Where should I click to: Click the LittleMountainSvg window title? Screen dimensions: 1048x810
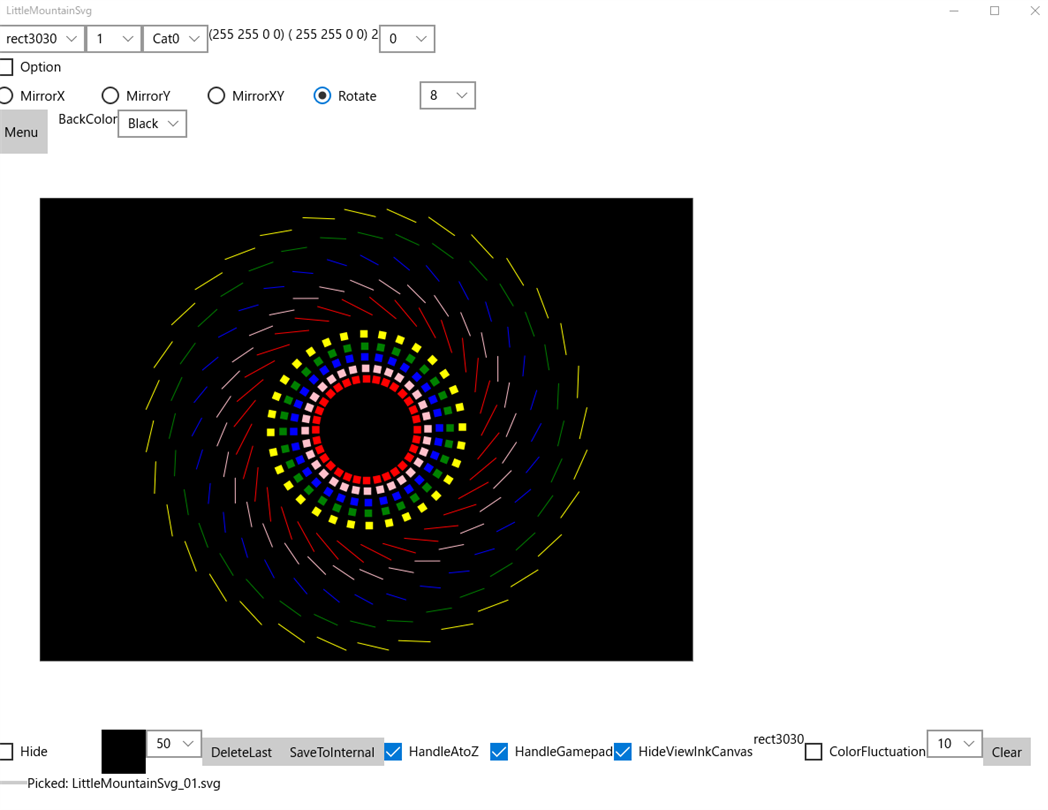click(x=49, y=11)
